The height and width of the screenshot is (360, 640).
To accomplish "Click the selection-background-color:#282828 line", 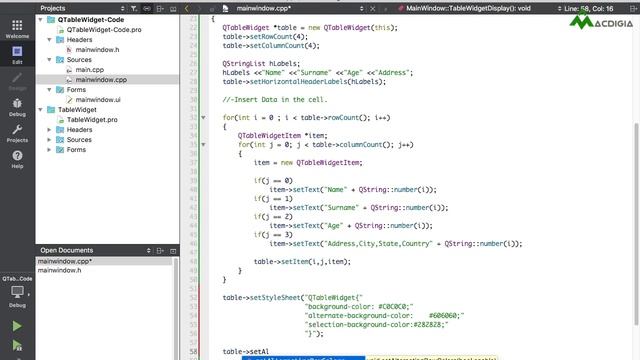I will (376, 324).
